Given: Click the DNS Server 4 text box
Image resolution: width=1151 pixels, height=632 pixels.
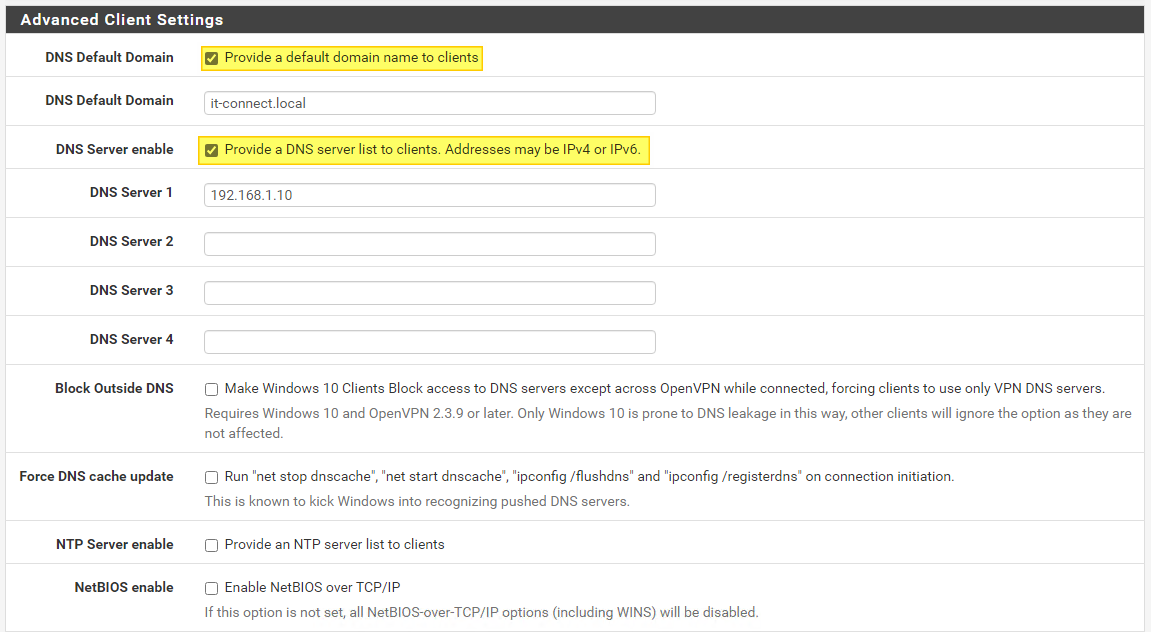Looking at the screenshot, I should point(428,341).
